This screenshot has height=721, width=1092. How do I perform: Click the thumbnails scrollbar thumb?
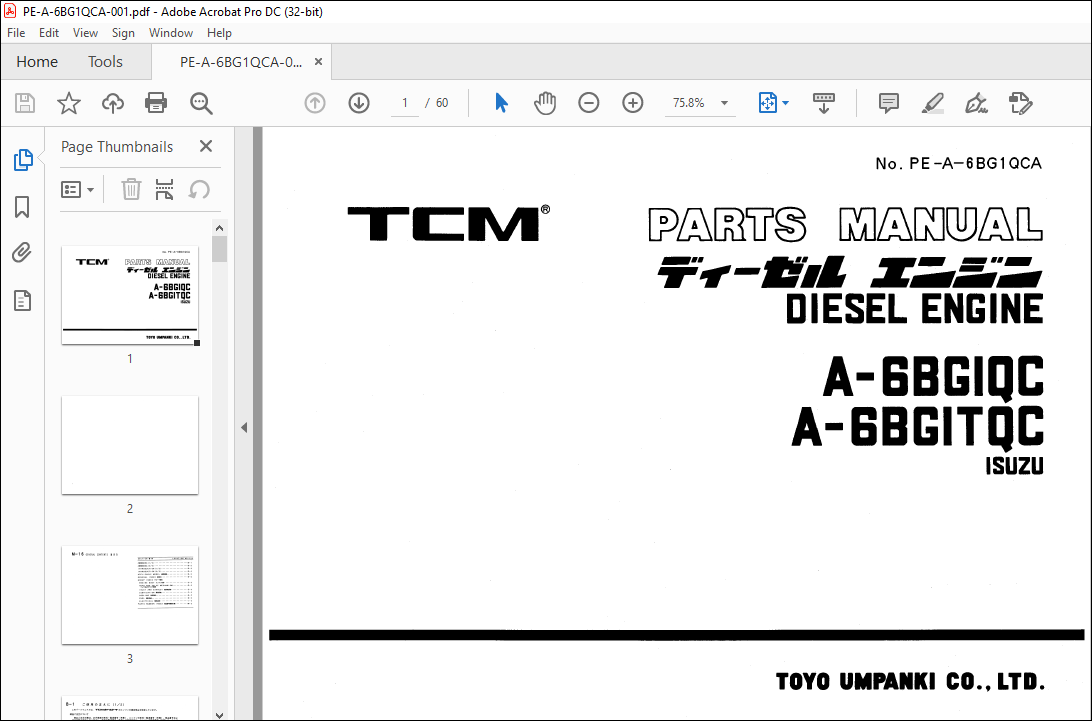pos(219,249)
